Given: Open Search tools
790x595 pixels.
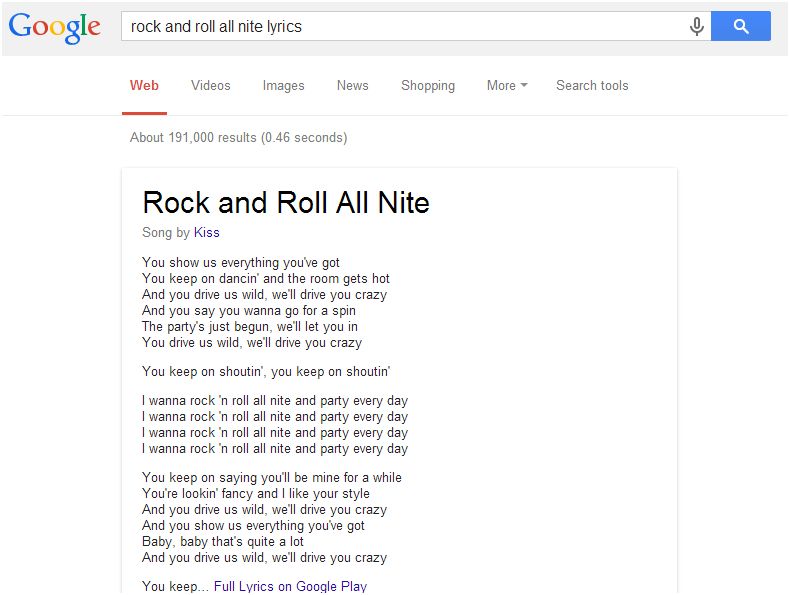Looking at the screenshot, I should [x=592, y=86].
